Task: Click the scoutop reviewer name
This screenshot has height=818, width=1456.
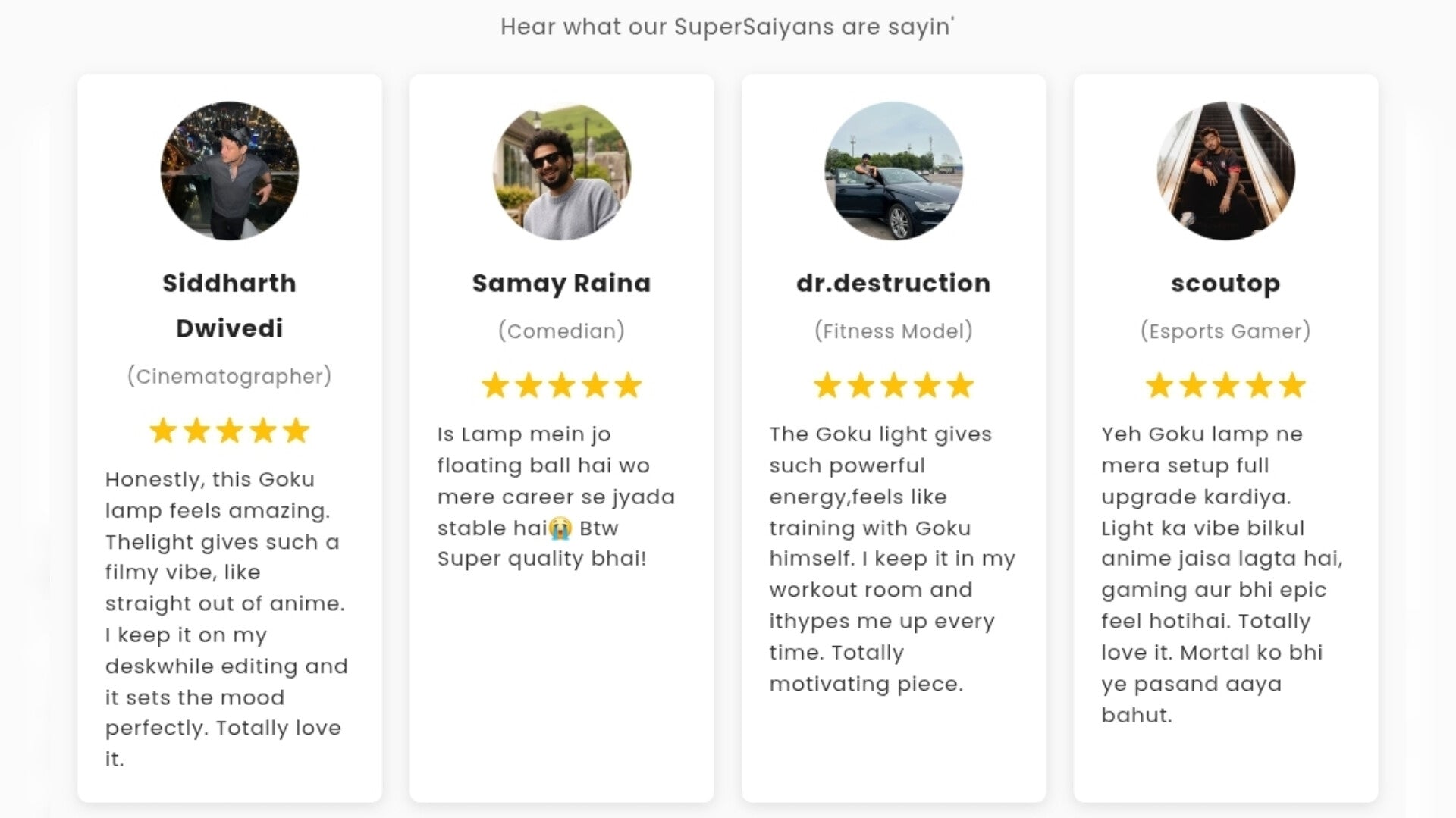Action: (1225, 284)
